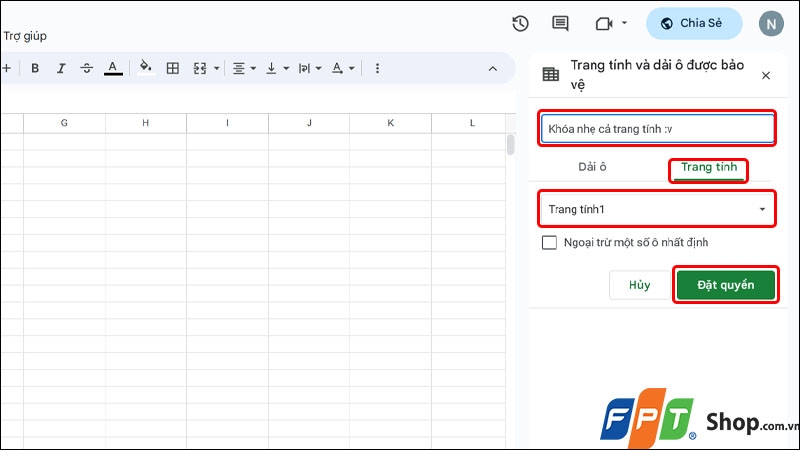800x450 pixels.
Task: Close the protected sheets side panel
Action: tap(766, 76)
